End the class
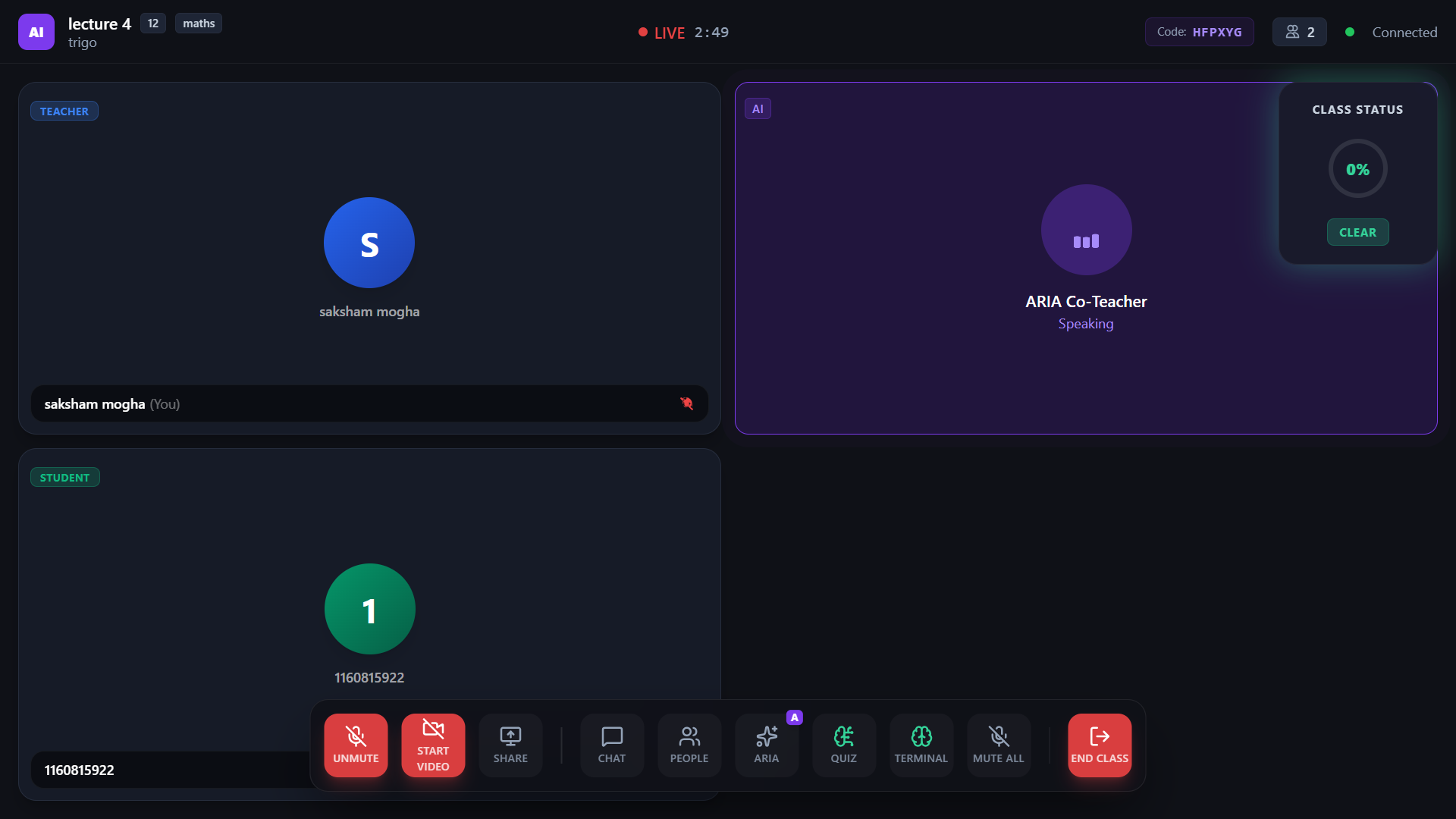 coord(1100,745)
